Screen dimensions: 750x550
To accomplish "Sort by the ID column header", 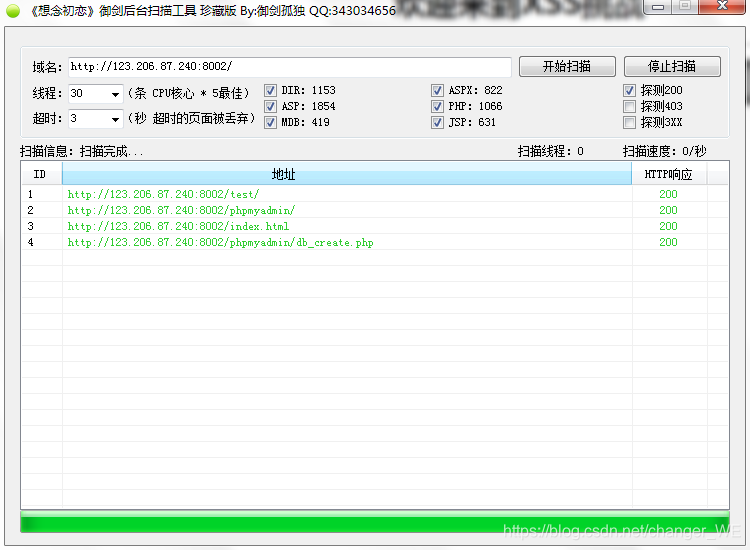I will 42,174.
